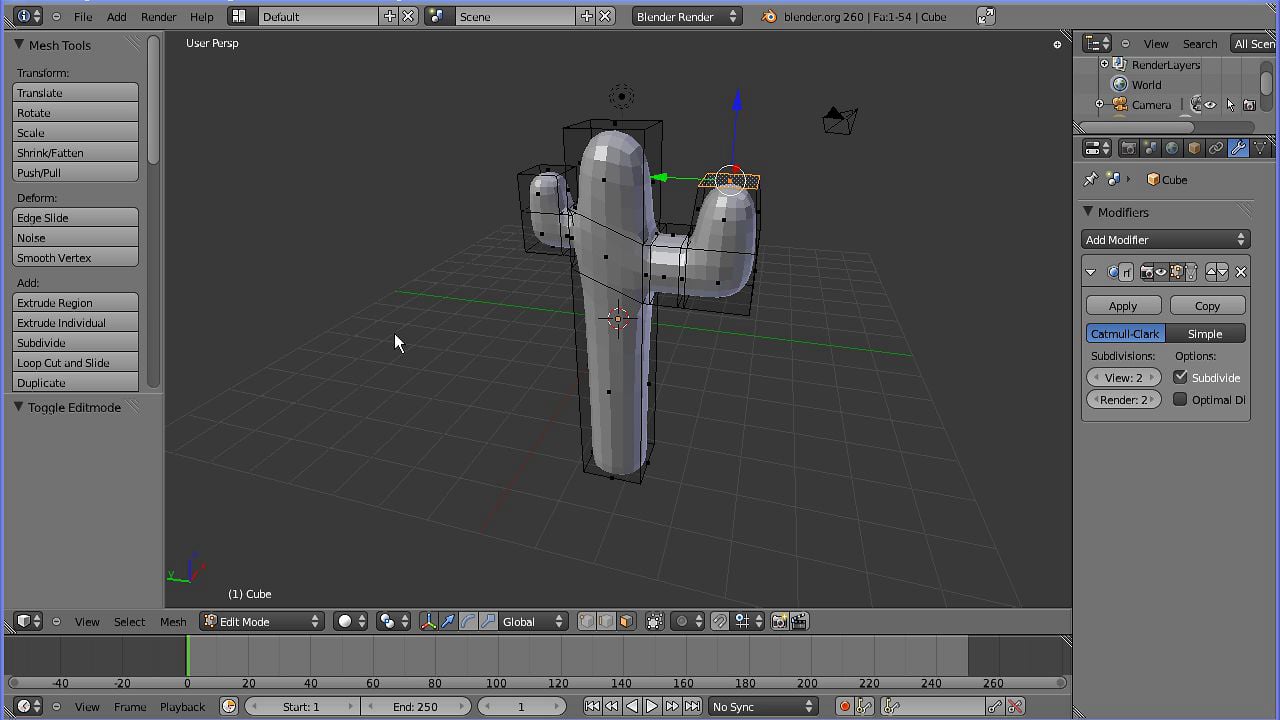Screen dimensions: 1280x720
Task: Open Blender Render engine dropdown
Action: [x=687, y=16]
